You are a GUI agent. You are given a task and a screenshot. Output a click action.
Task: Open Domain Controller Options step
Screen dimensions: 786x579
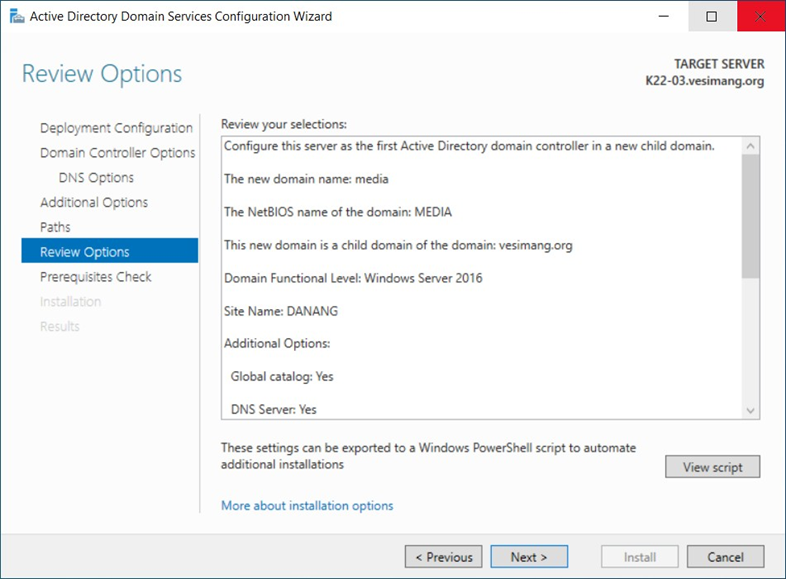pyautogui.click(x=118, y=152)
